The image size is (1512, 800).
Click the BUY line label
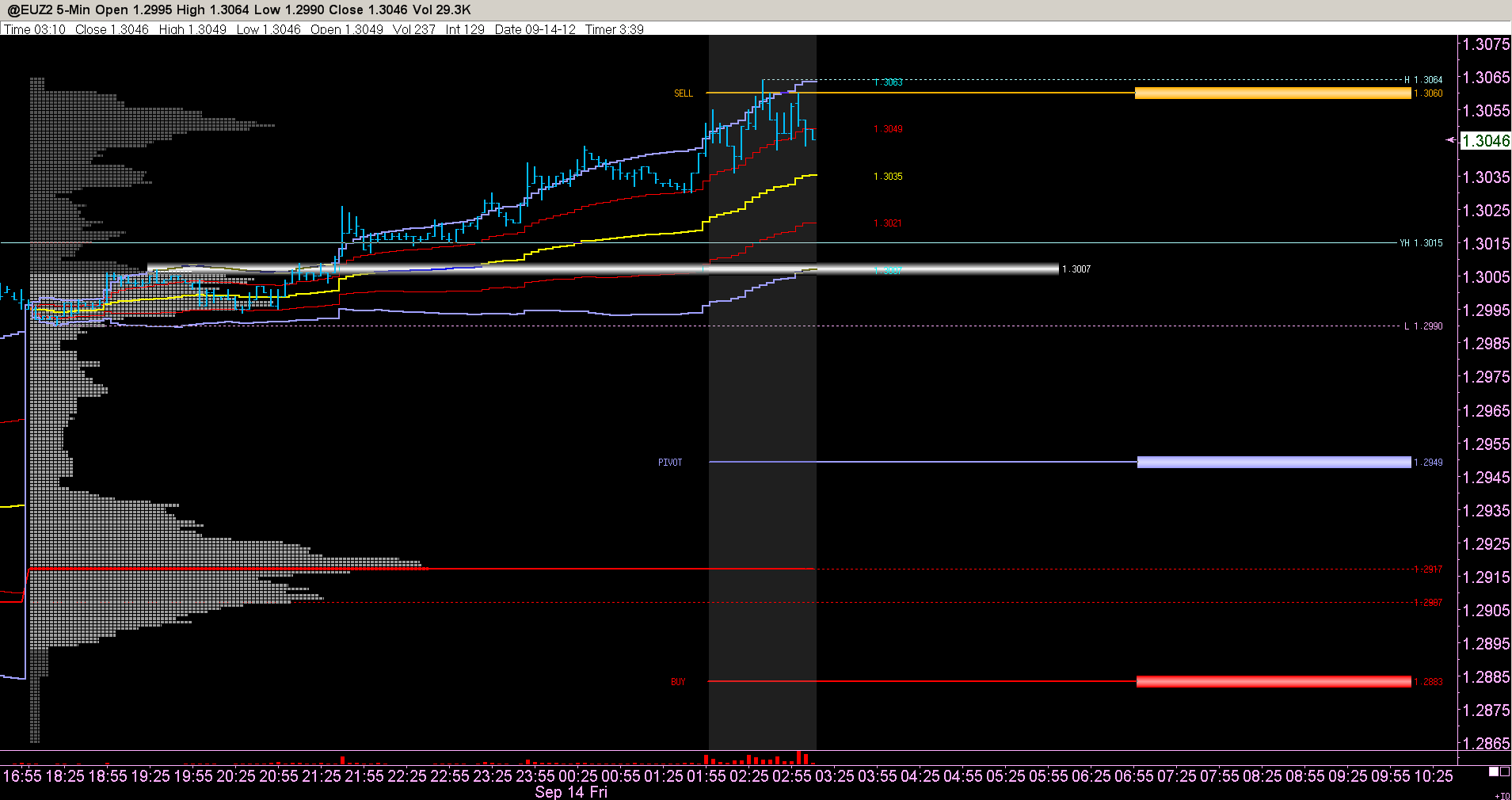click(x=678, y=682)
